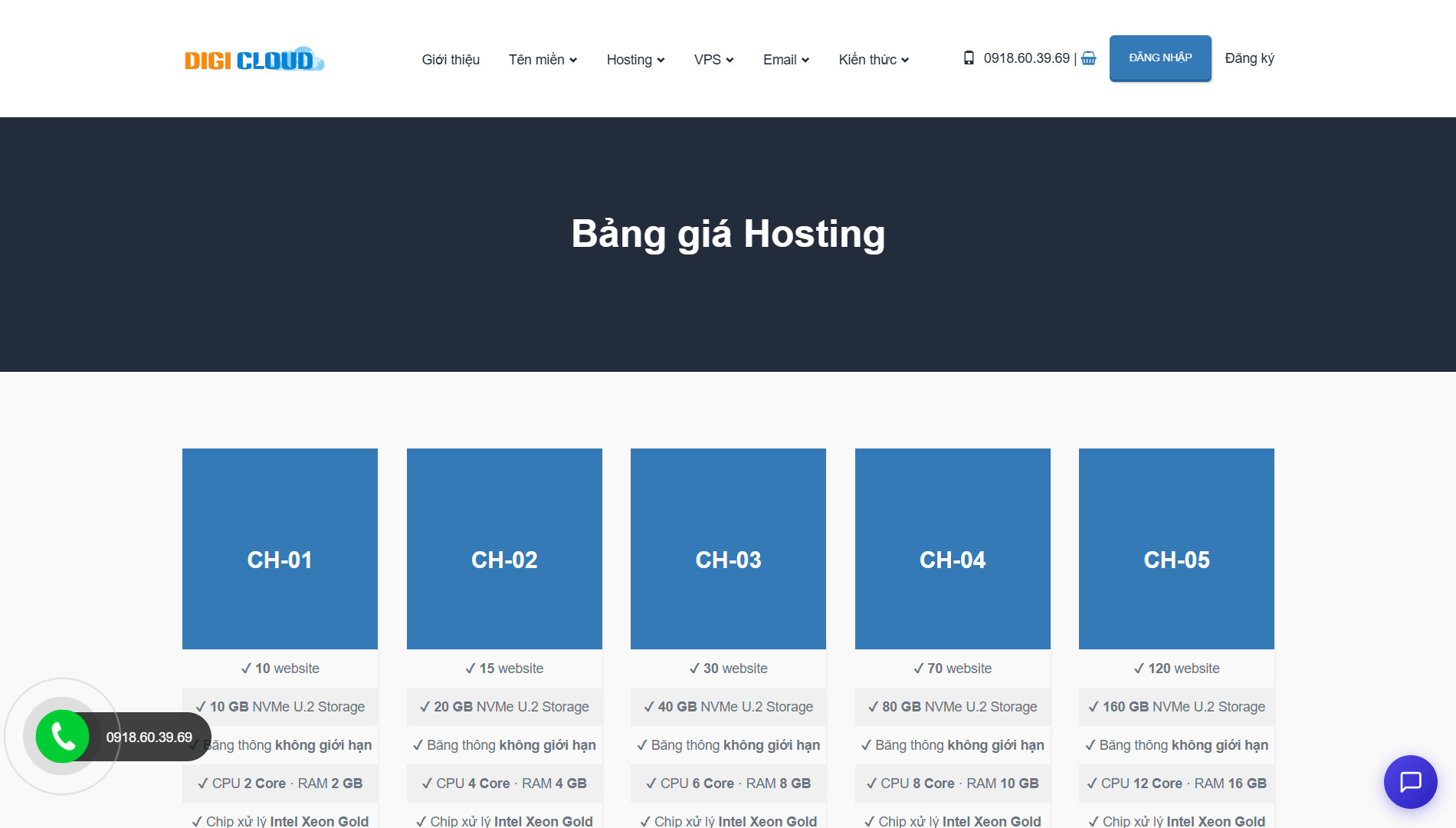This screenshot has width=1456, height=828.
Task: Click 'CPU 2 Core · RAM 2 GB' row
Action: click(280, 784)
